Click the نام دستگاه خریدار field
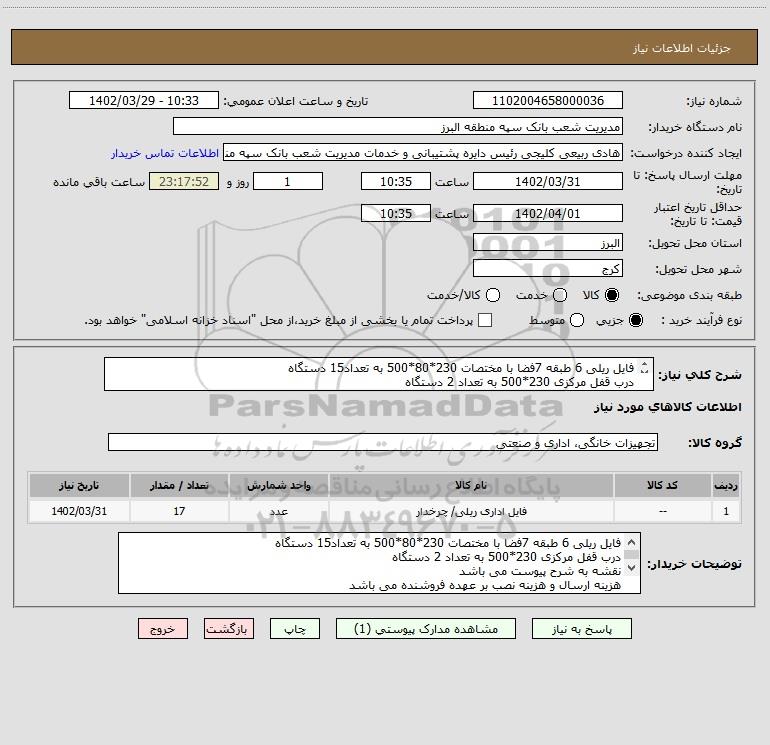770x745 pixels. click(398, 126)
